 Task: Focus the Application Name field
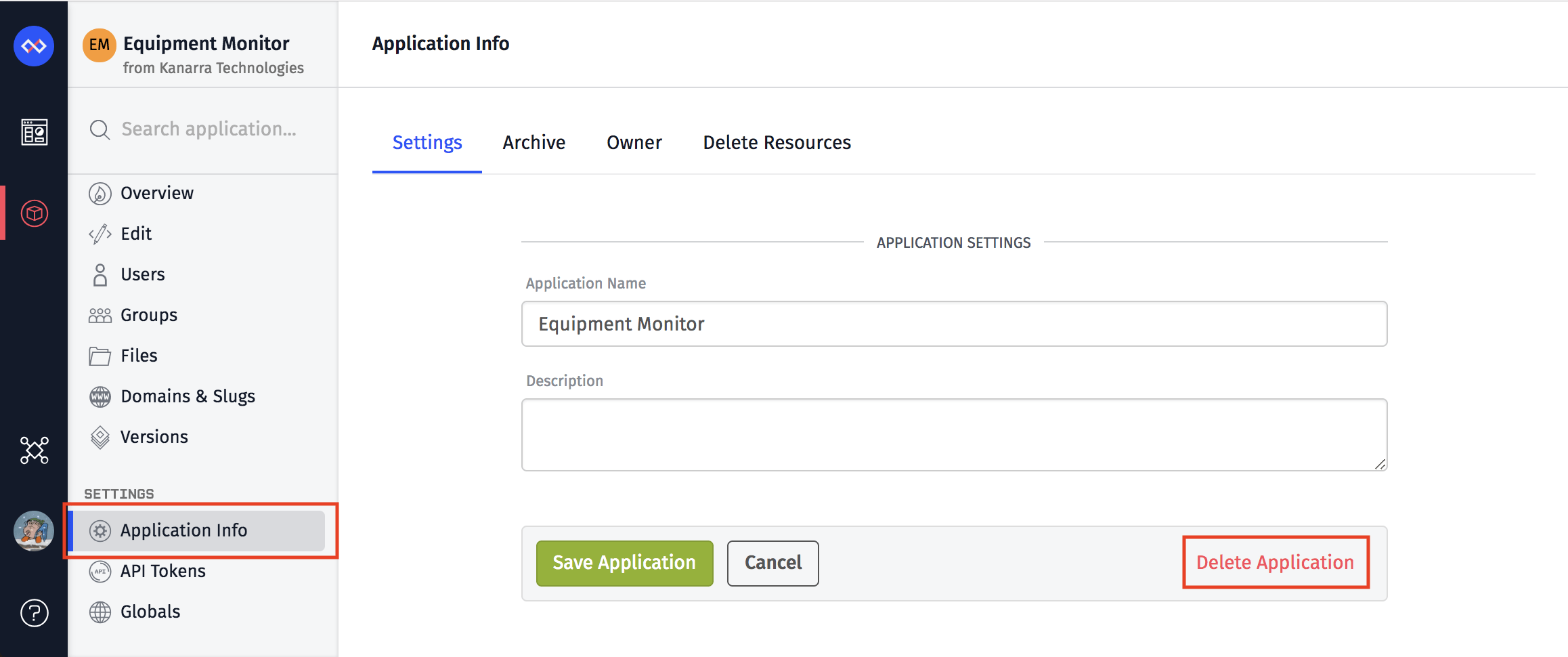pos(954,324)
